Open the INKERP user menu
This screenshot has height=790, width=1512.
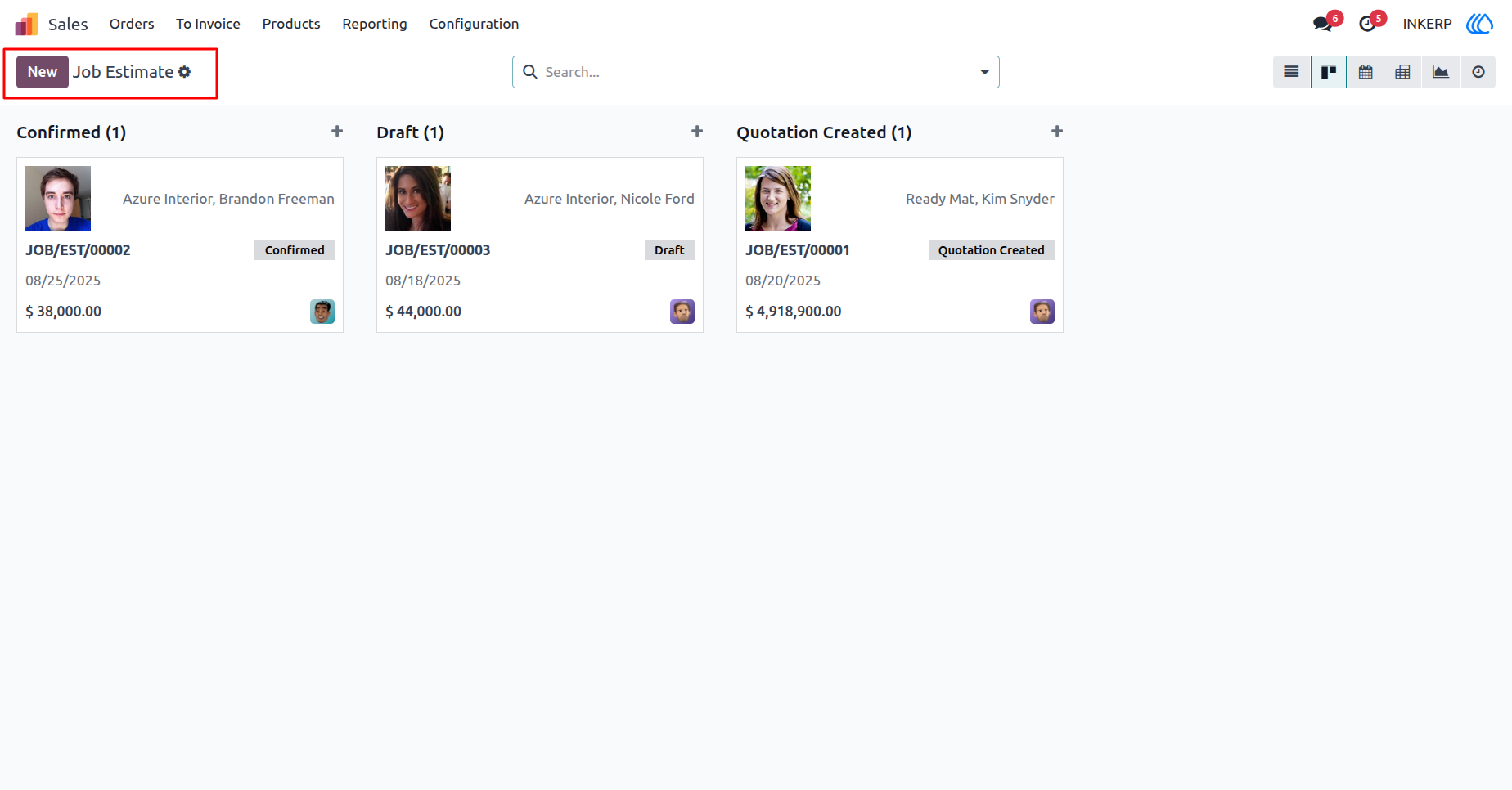1427,24
